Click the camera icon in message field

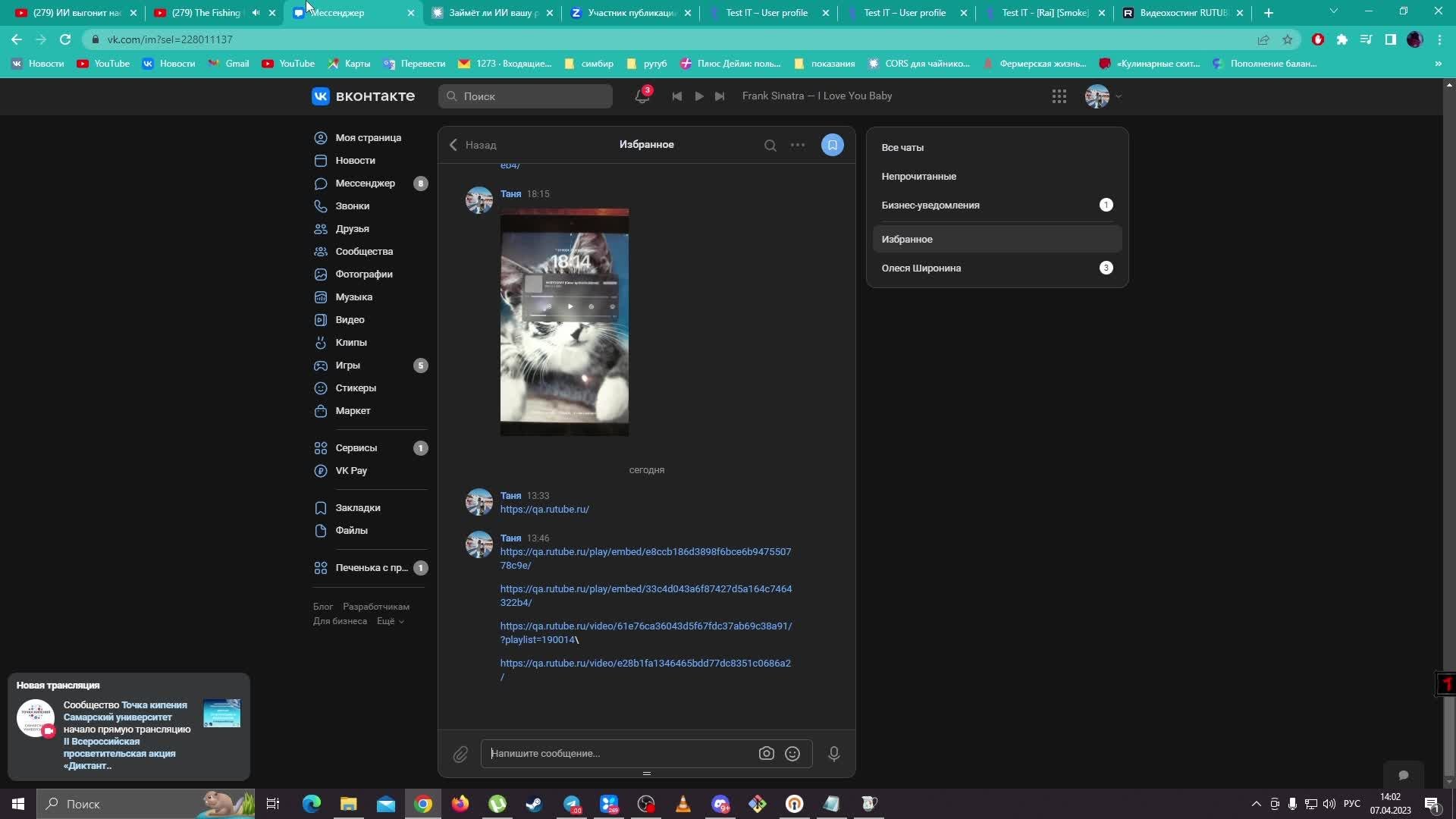click(x=766, y=754)
